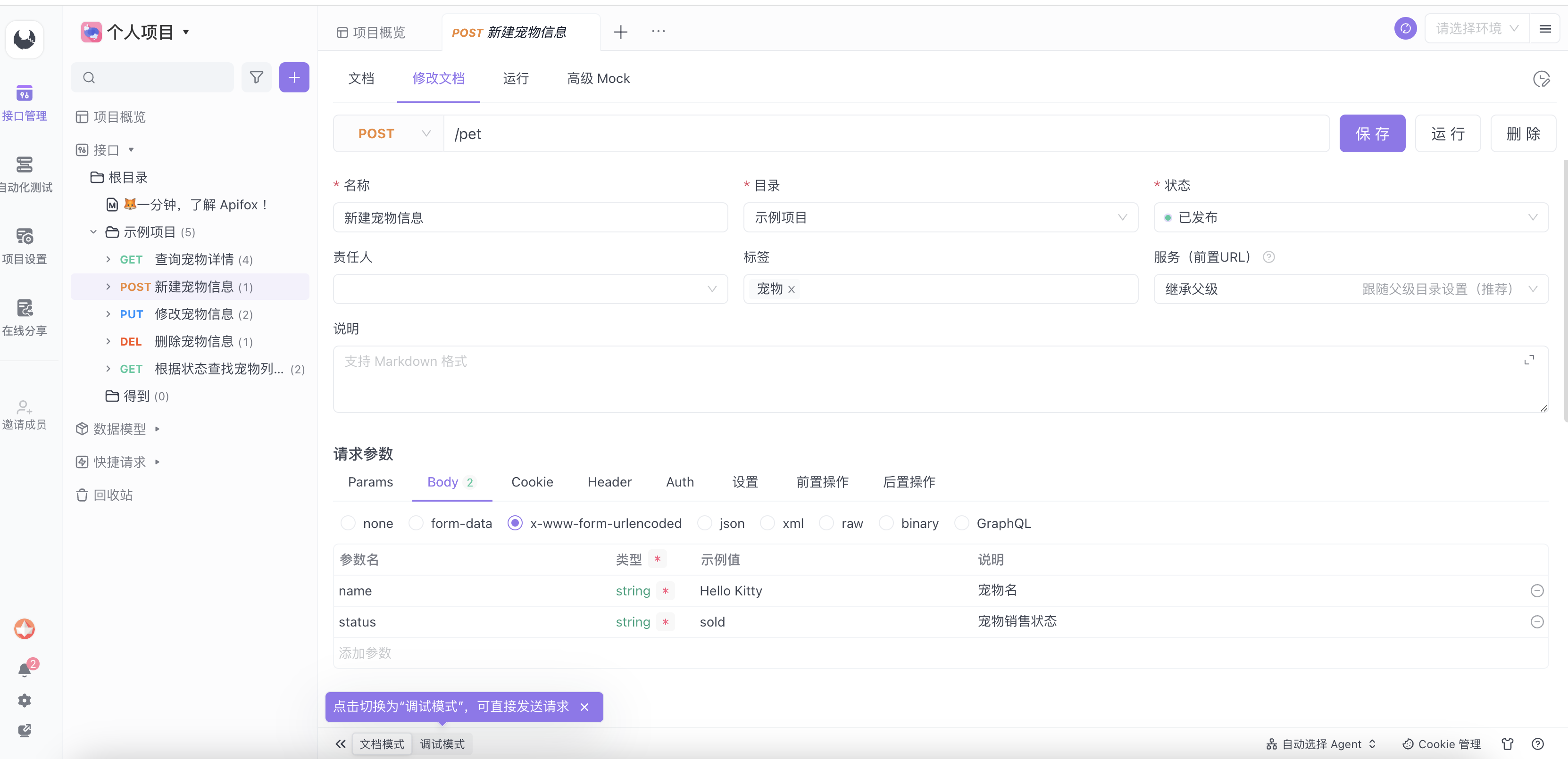Image resolution: width=1568 pixels, height=759 pixels.
Task: Switch to the Header request tab
Action: pos(609,482)
